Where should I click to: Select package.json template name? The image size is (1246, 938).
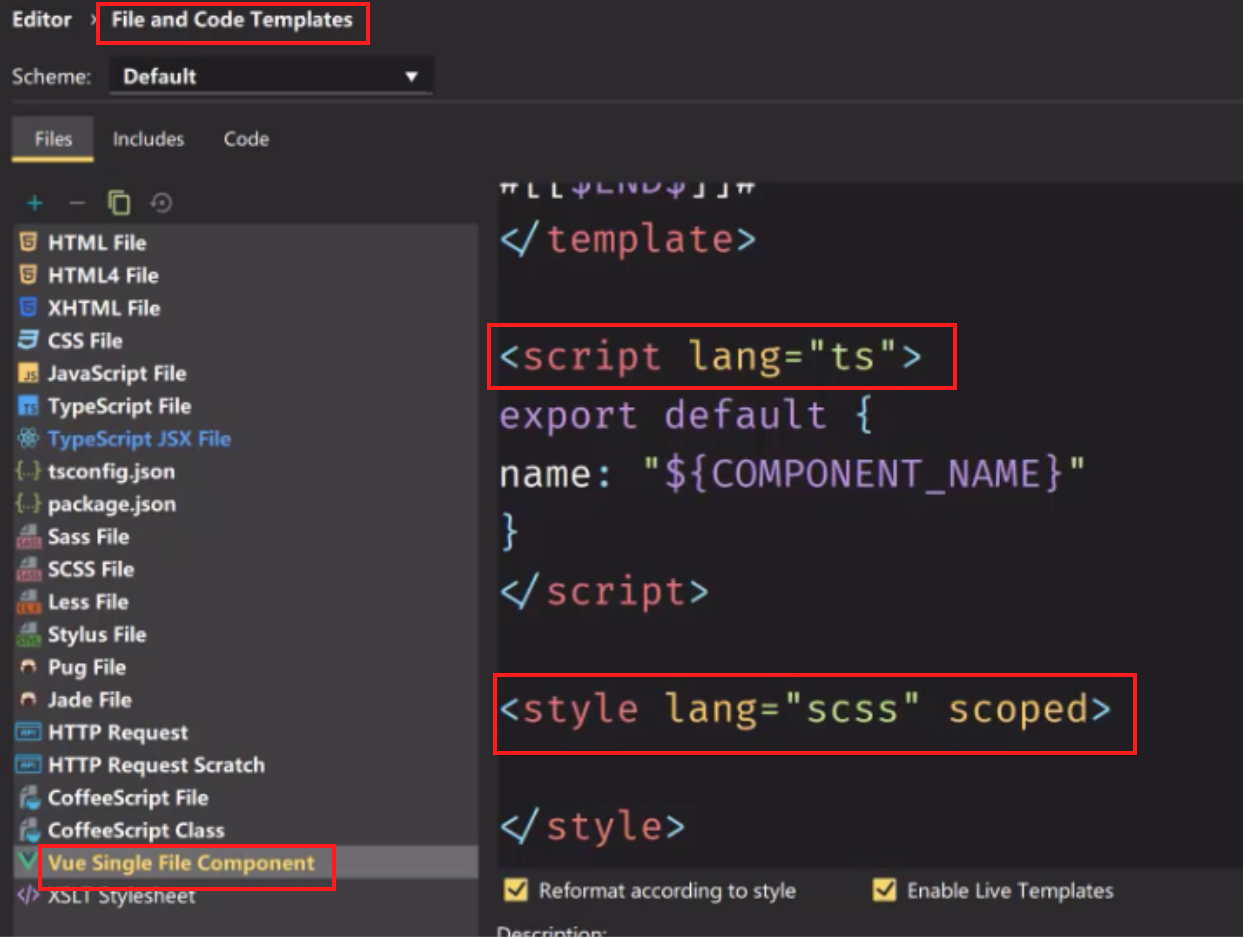(112, 504)
